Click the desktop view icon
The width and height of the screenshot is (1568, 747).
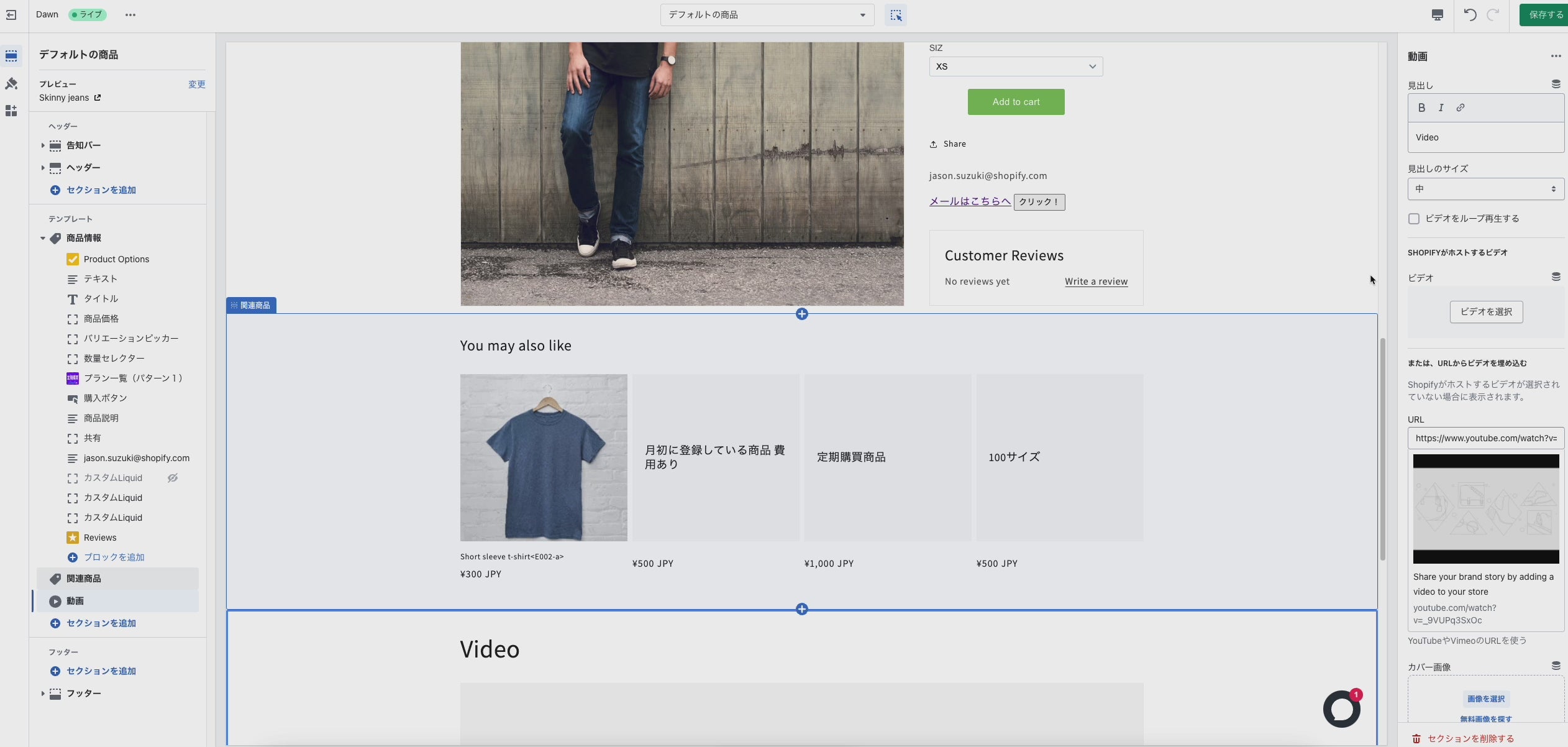pyautogui.click(x=1437, y=15)
